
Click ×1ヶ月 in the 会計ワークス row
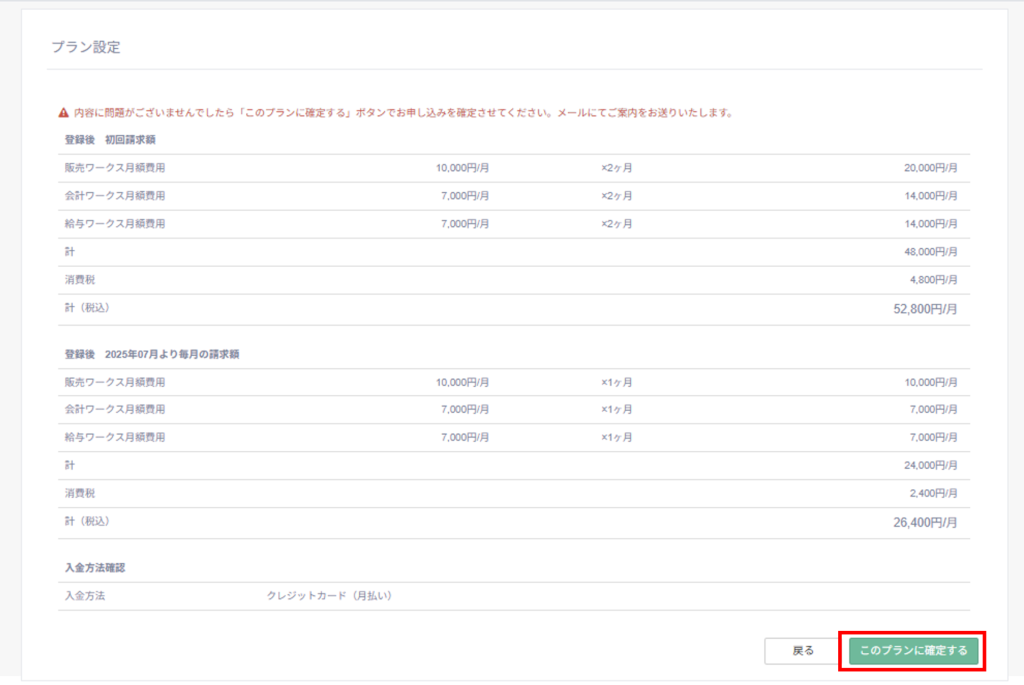616,409
